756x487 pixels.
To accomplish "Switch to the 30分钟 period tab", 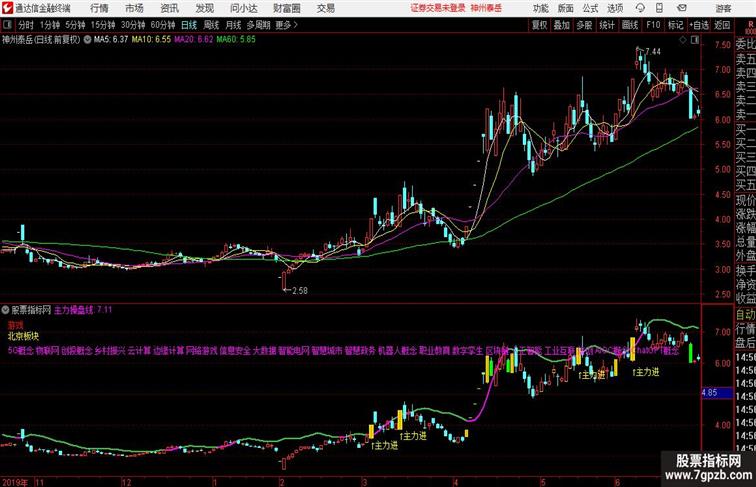I will pos(133,25).
